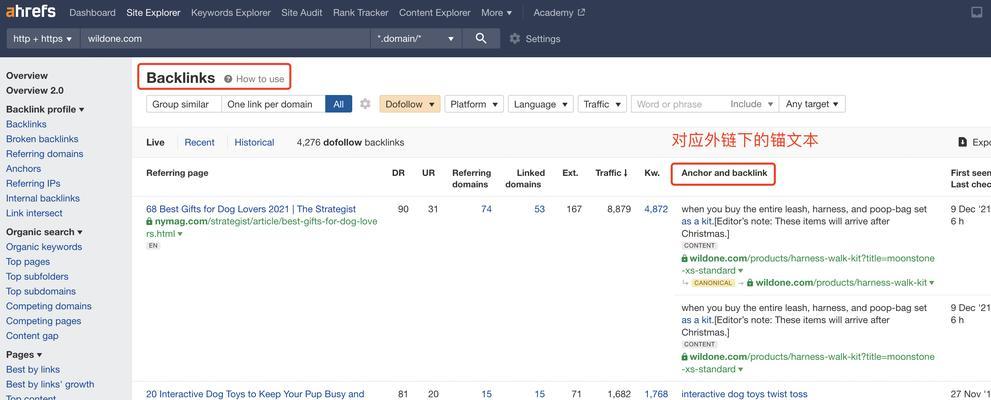The height and width of the screenshot is (400, 991).
Task: Click the Word or phrase field
Action: pyautogui.click(x=678, y=104)
